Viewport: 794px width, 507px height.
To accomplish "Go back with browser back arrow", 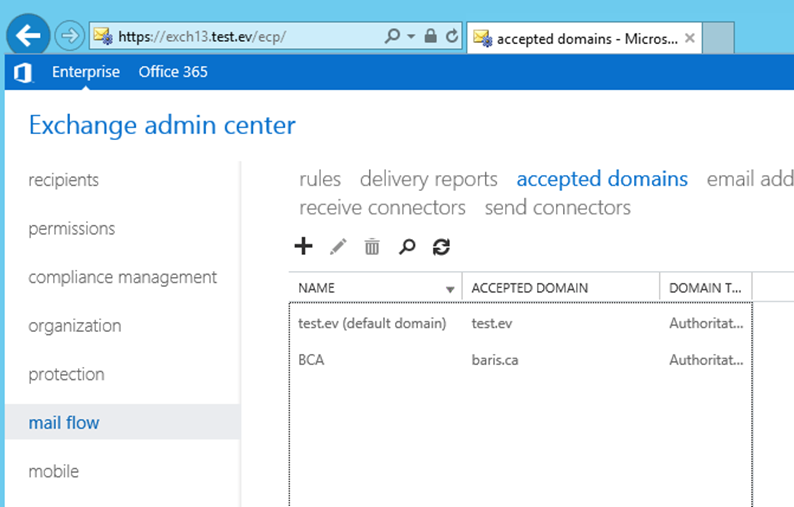I will pos(28,35).
